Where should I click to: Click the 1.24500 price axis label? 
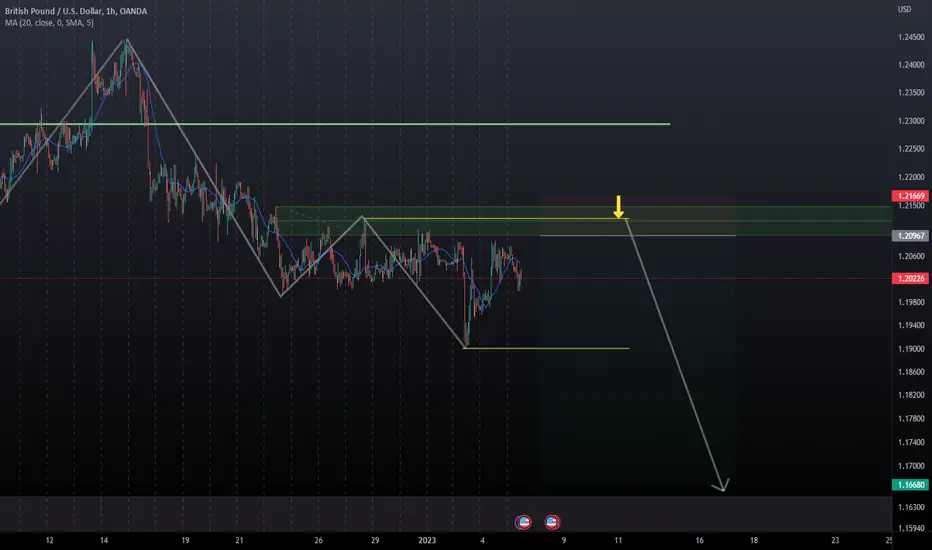tap(911, 37)
